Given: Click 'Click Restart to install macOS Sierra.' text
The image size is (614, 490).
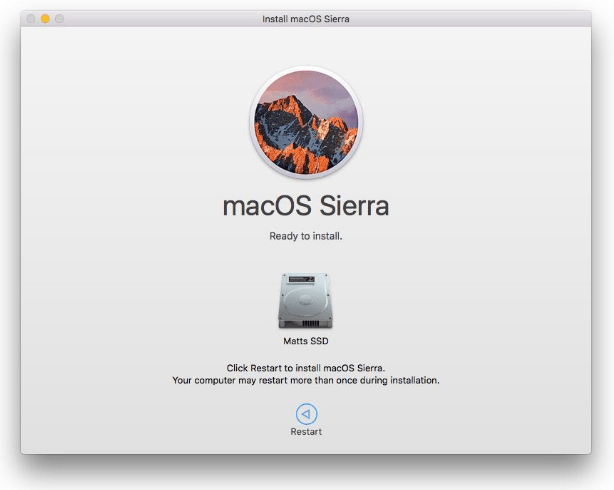Looking at the screenshot, I should [x=306, y=368].
